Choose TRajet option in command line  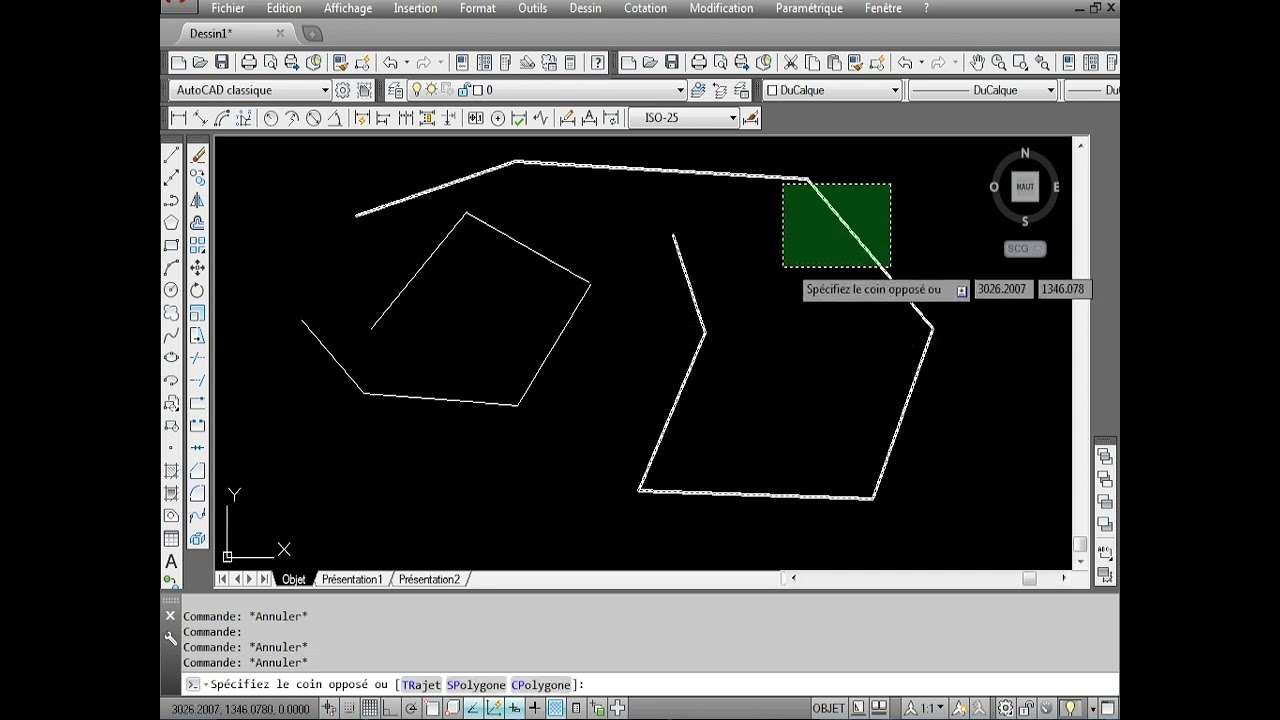[x=421, y=685]
